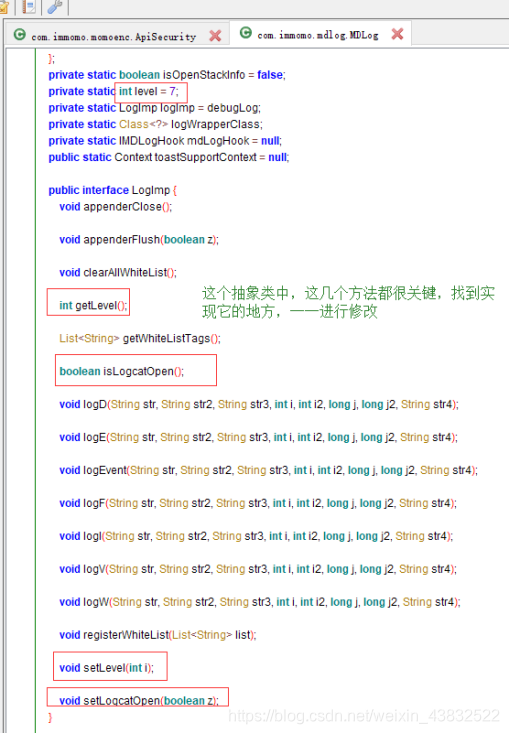The image size is (509, 734).
Task: Click the setLogcatOpen(boolean z) method
Action: point(139,701)
